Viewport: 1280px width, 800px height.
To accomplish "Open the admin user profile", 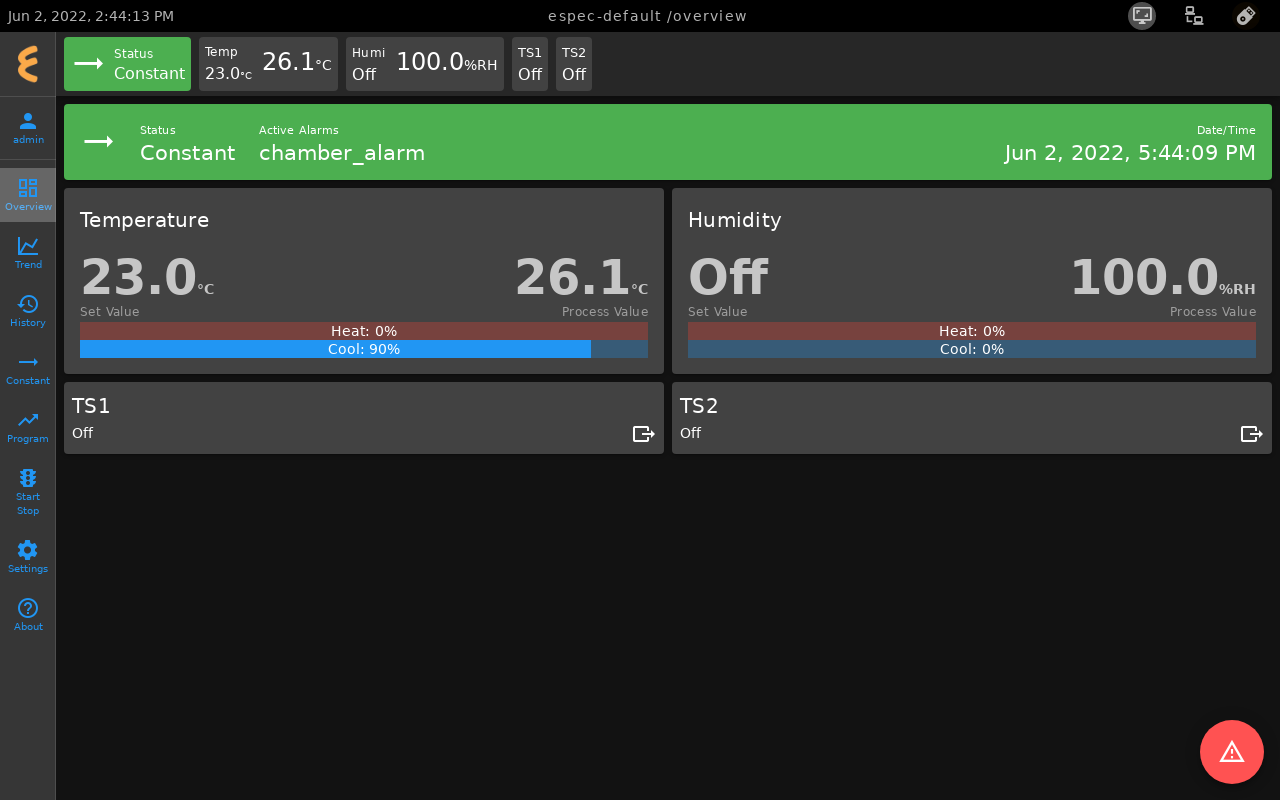I will coord(28,128).
